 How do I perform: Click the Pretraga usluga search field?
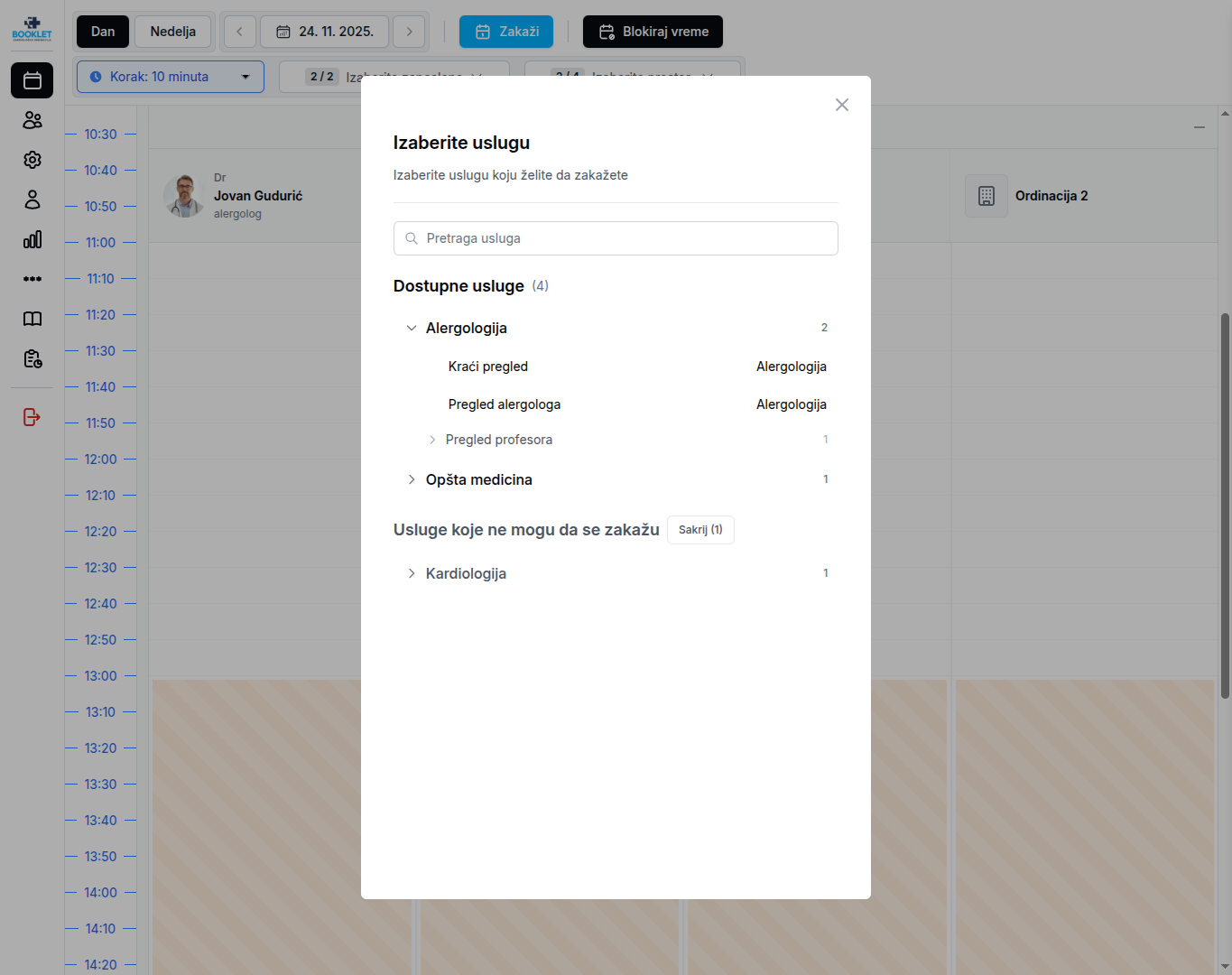pos(616,238)
